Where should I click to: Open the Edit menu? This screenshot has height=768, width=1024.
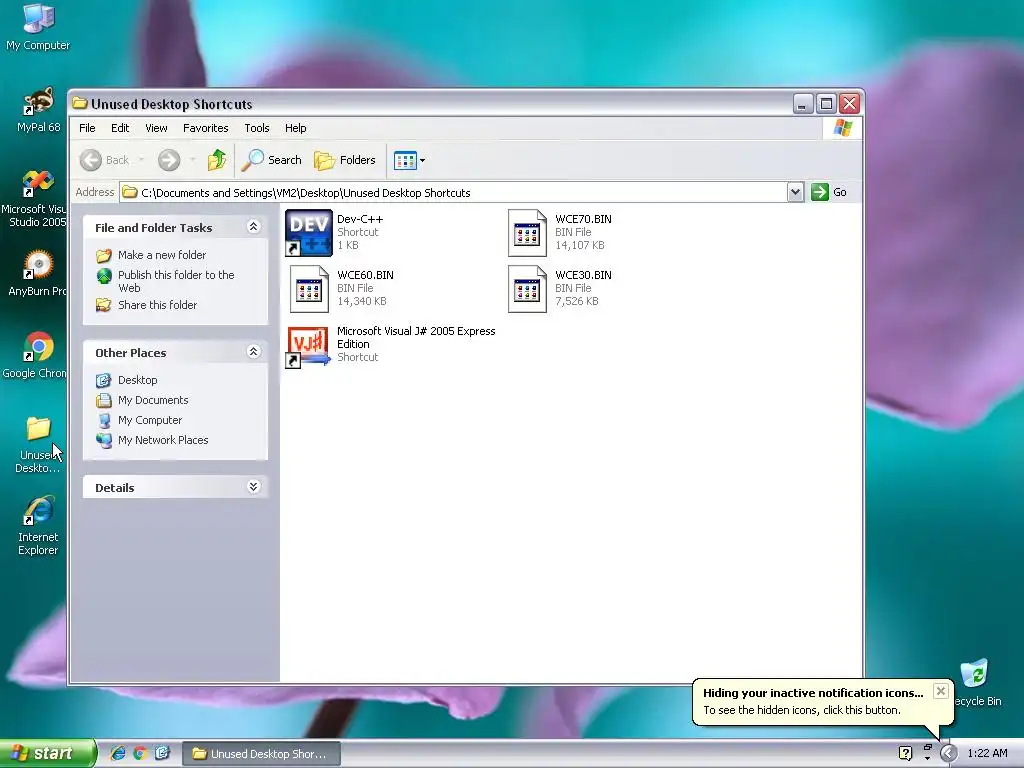click(x=120, y=128)
